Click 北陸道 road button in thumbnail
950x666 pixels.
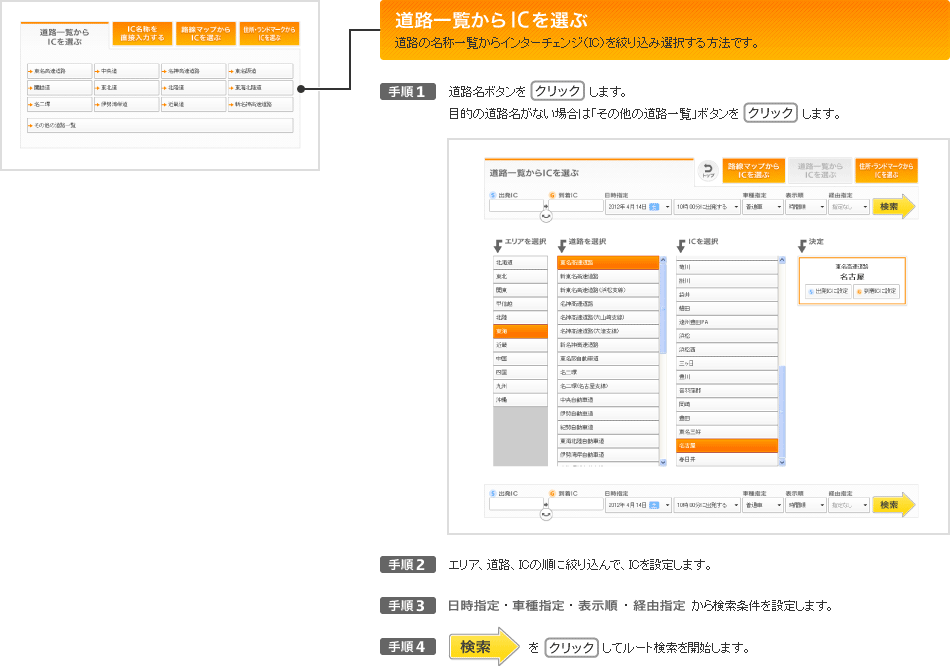coord(193,87)
